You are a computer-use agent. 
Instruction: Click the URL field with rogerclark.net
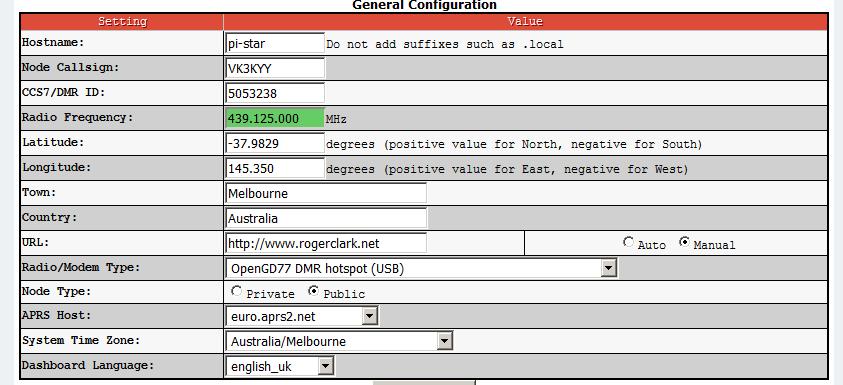pos(326,243)
